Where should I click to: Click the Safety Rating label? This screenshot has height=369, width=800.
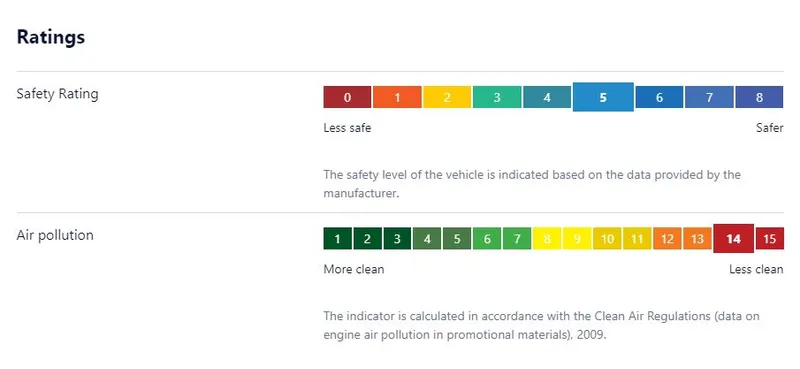pos(57,94)
